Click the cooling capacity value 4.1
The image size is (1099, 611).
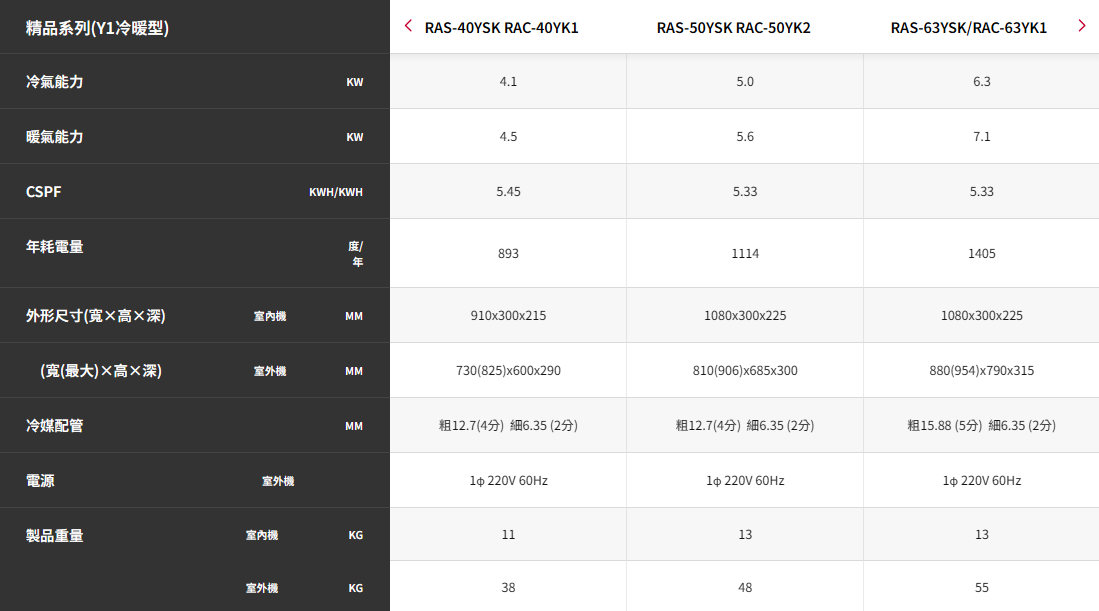pos(508,82)
